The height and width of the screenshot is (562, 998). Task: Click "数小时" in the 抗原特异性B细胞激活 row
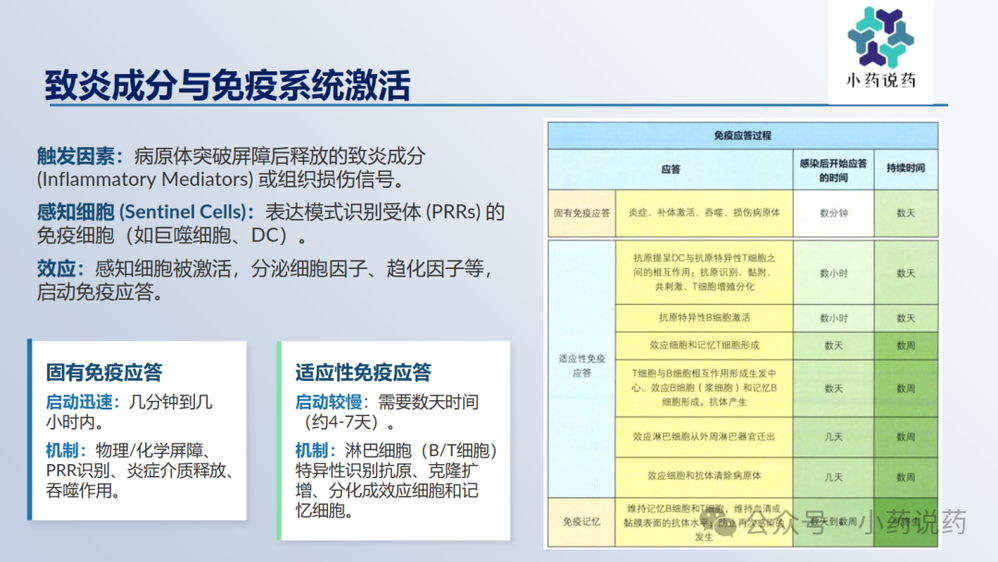[833, 318]
